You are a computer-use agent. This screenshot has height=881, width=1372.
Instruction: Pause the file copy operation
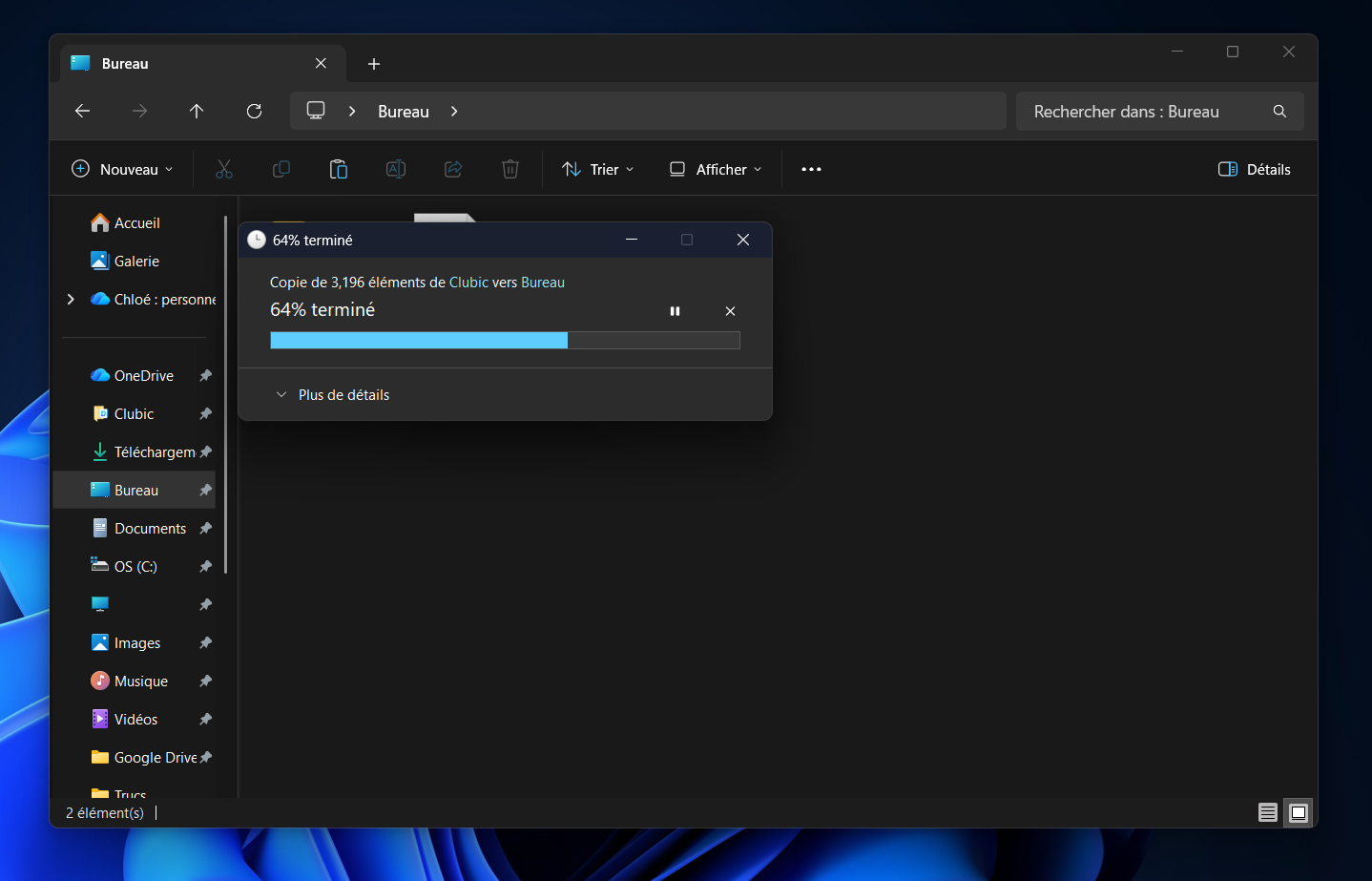675,311
